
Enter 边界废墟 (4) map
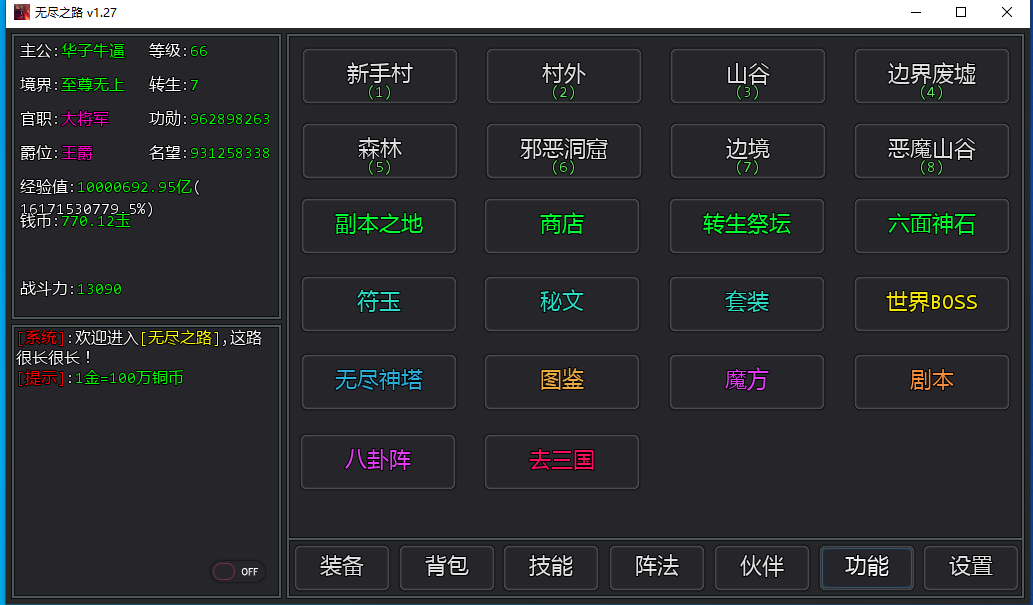(932, 76)
